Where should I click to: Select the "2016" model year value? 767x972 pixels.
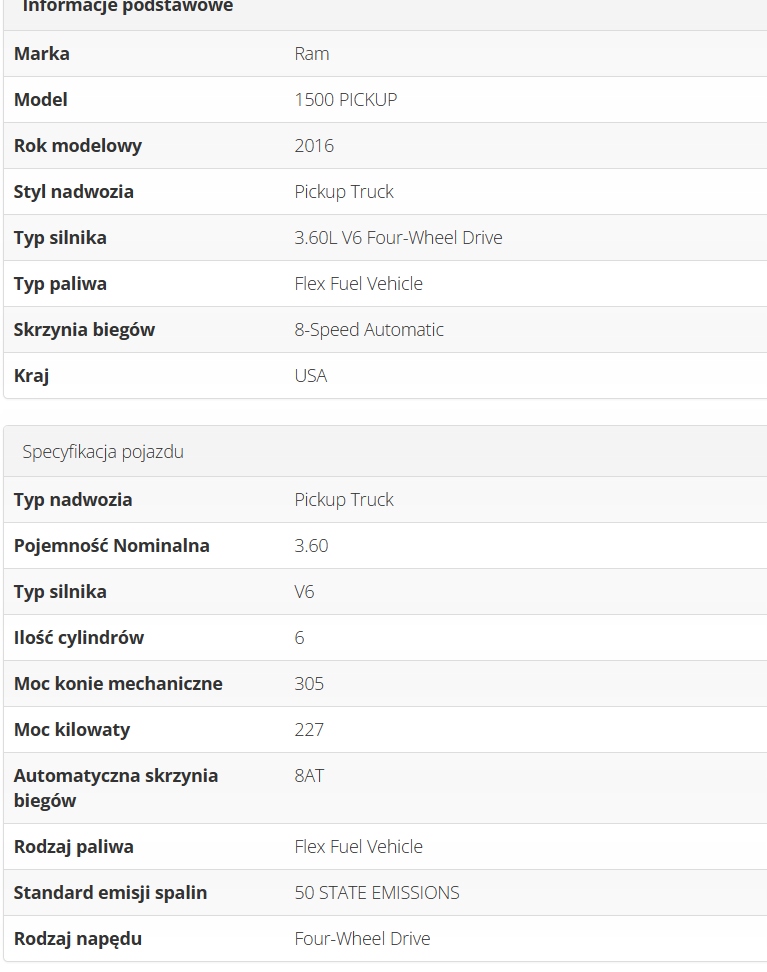314,146
